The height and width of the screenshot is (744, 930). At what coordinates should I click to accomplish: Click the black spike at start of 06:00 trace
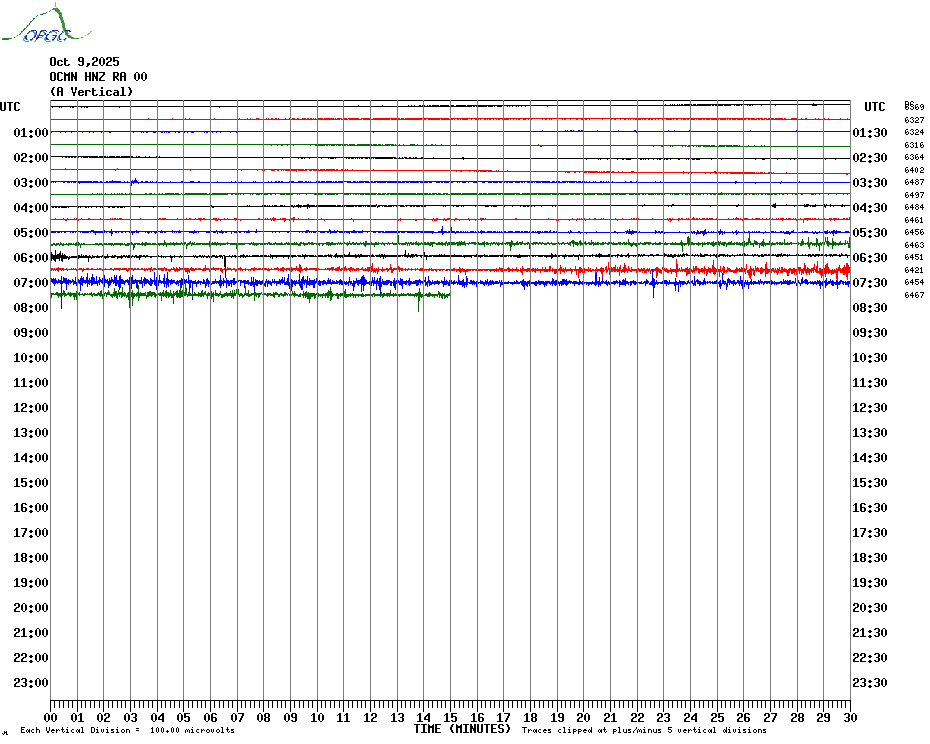coord(58,256)
